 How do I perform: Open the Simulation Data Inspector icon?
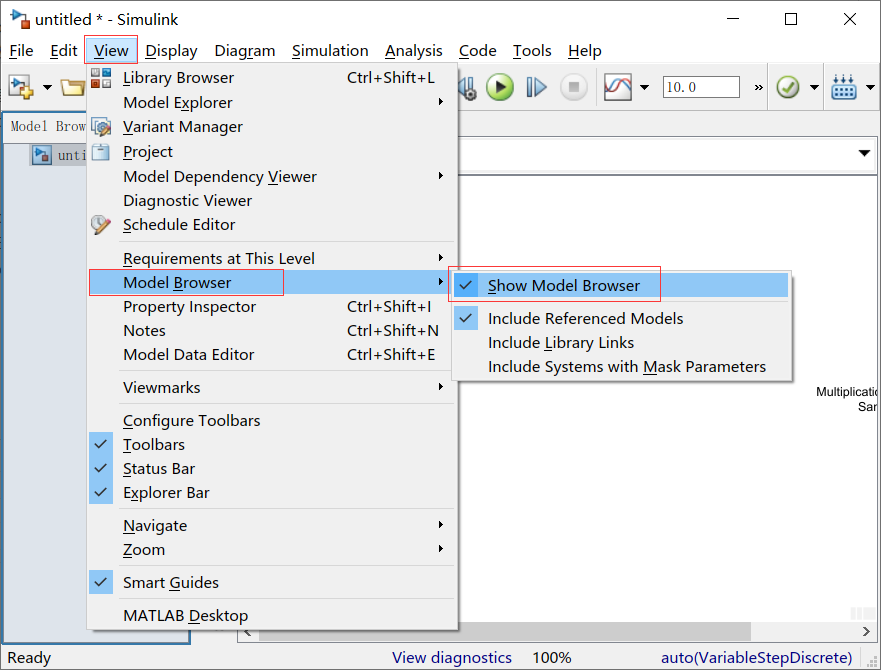click(x=617, y=87)
